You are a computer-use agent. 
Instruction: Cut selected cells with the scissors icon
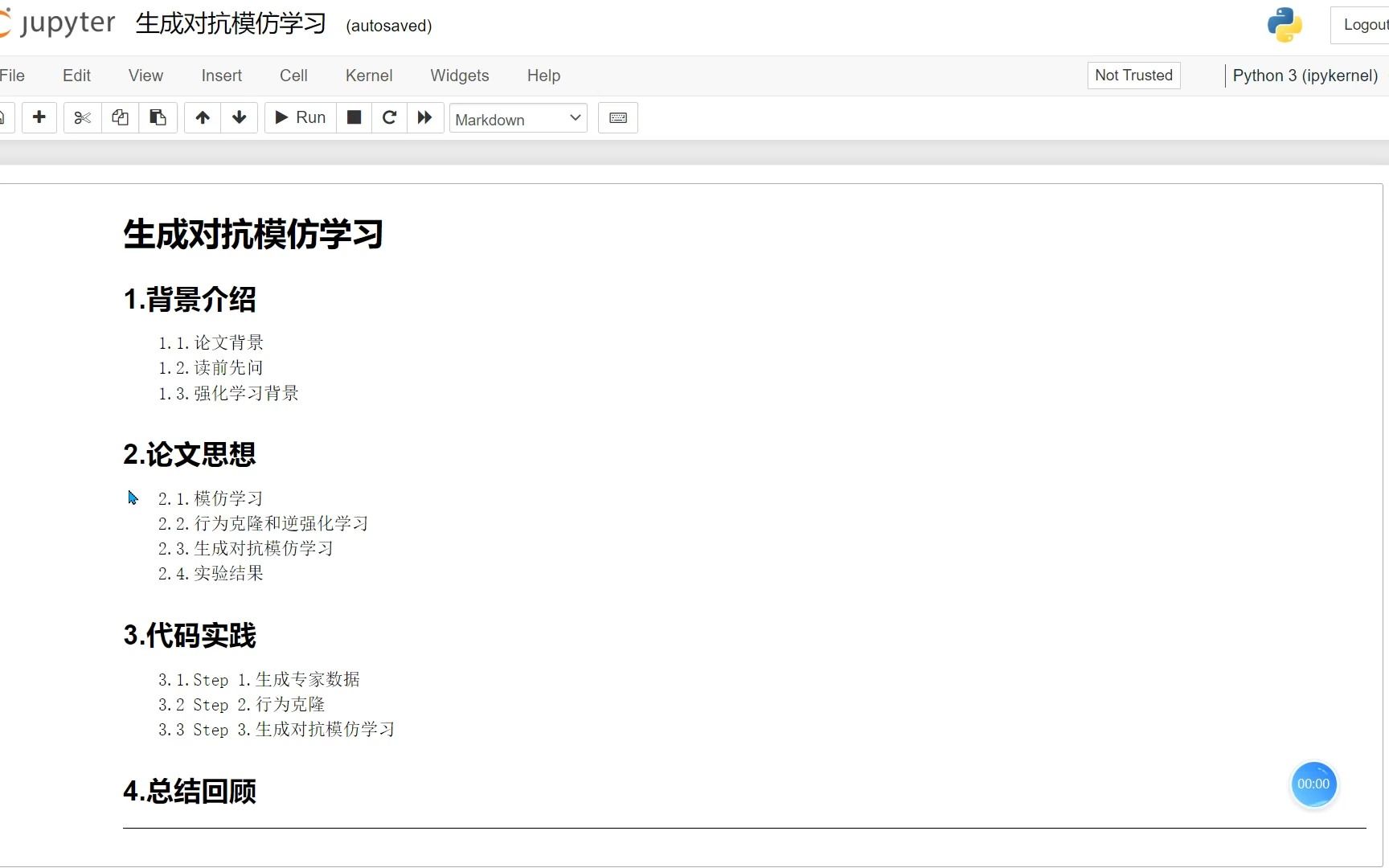coord(82,118)
